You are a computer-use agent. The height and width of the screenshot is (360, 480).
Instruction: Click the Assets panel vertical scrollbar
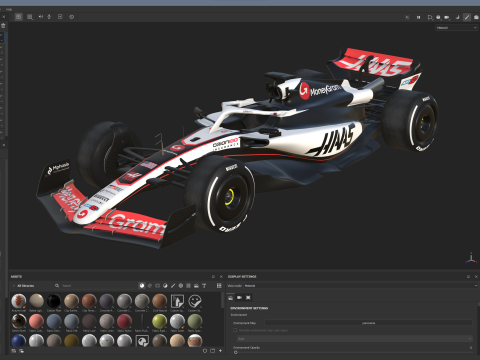pyautogui.click(x=223, y=300)
